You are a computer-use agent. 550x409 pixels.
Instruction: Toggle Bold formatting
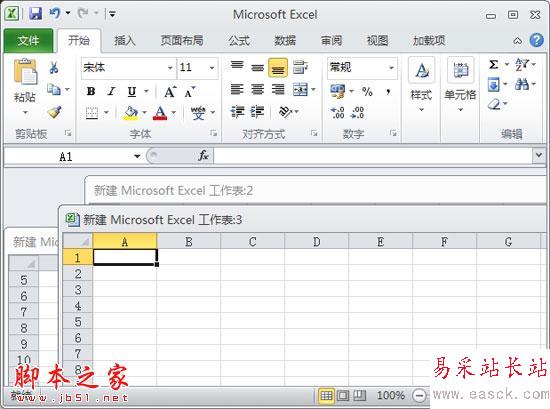point(91,92)
